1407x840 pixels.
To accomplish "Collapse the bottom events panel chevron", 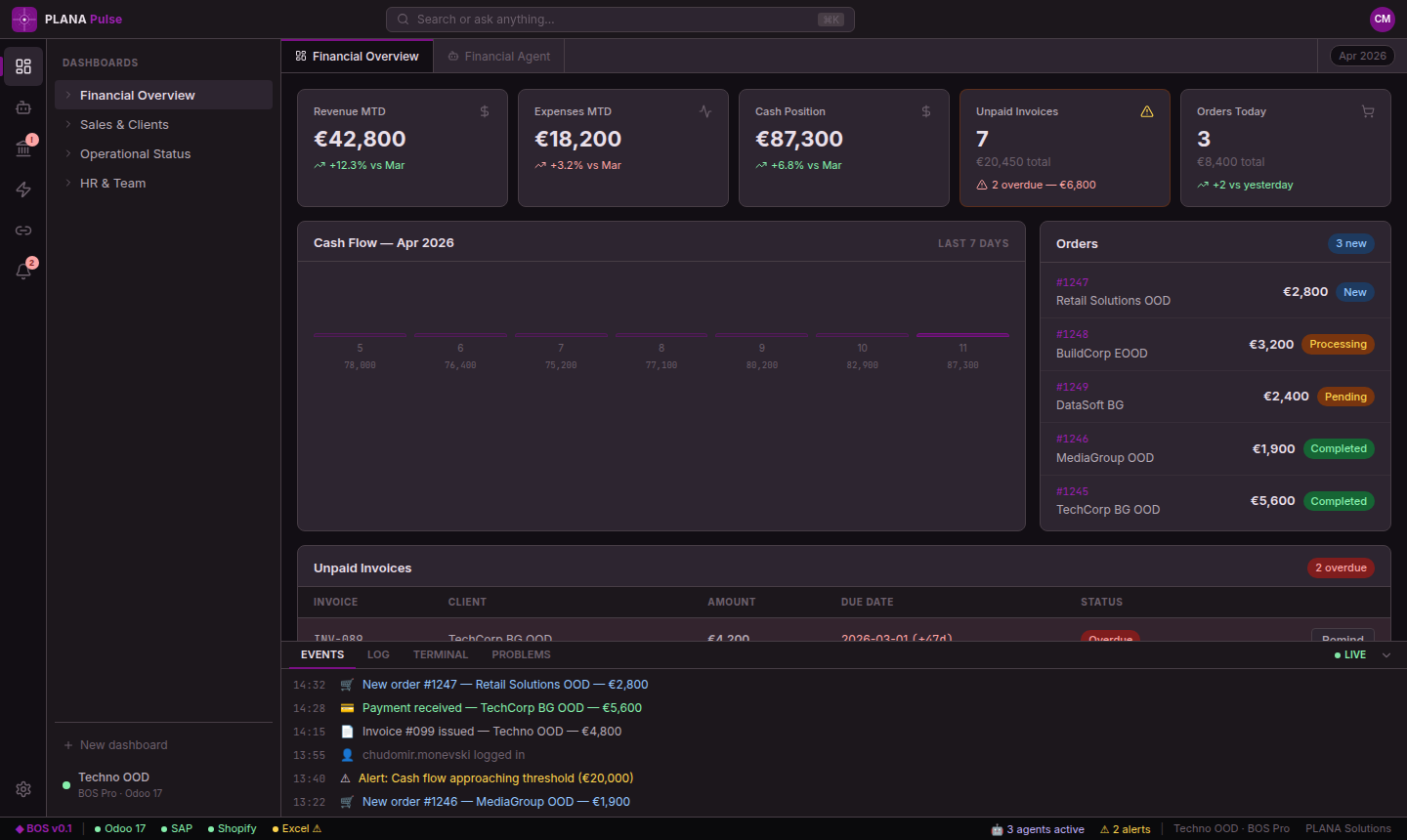I will [x=1386, y=655].
